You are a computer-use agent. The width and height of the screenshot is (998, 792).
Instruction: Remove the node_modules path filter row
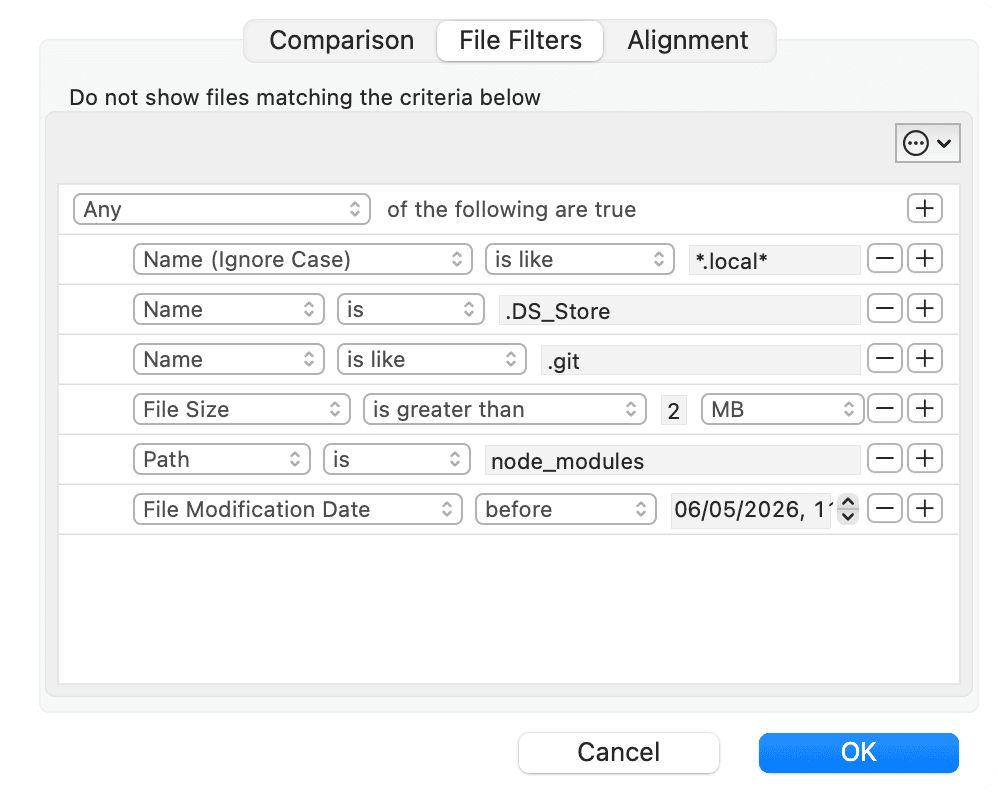885,459
